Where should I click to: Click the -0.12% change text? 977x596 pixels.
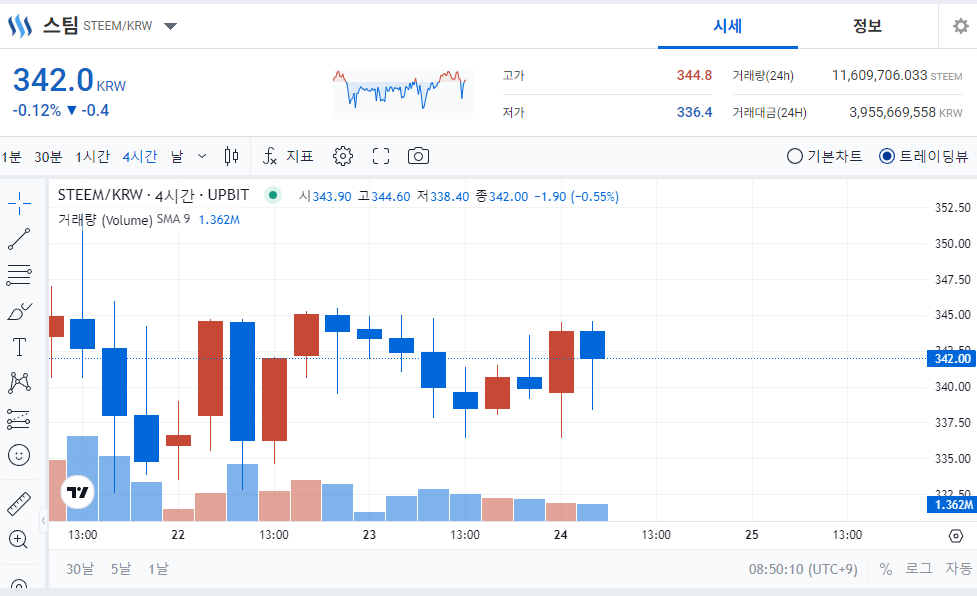tap(37, 111)
